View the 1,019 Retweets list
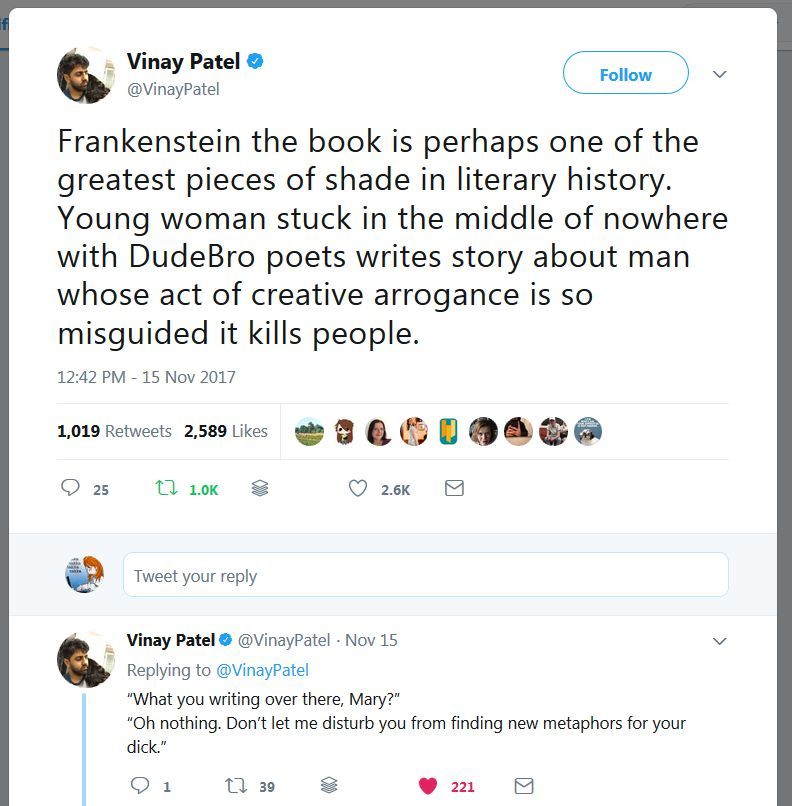Screen dimensions: 792x806 click(114, 431)
